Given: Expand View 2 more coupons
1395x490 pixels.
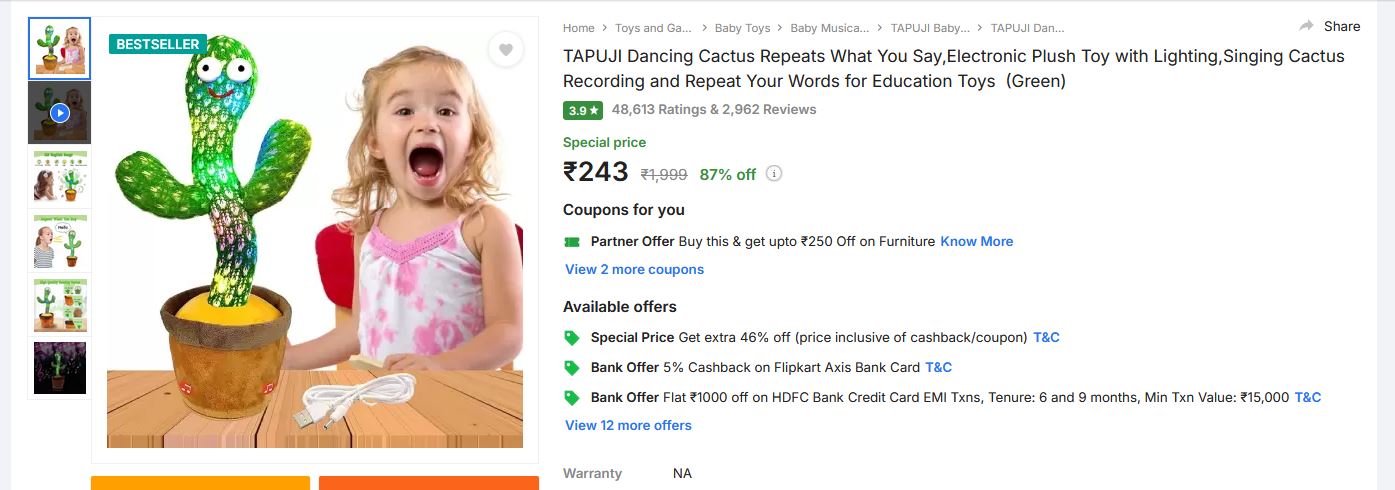Looking at the screenshot, I should [x=634, y=269].
